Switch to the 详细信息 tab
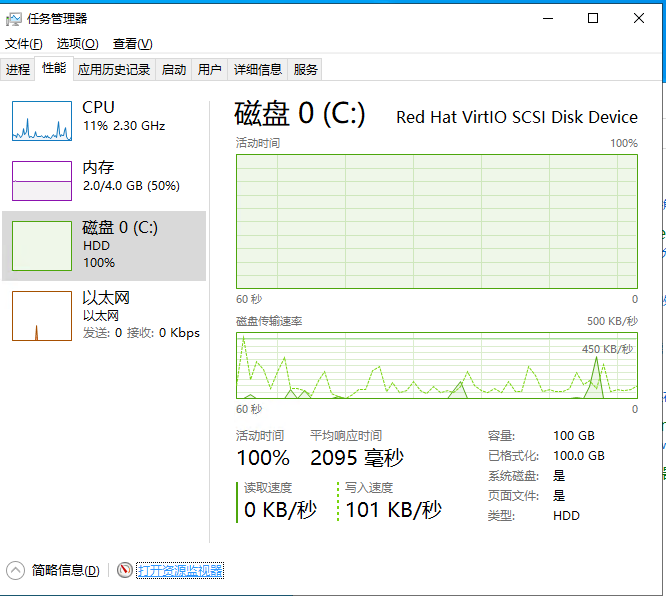 coord(258,69)
